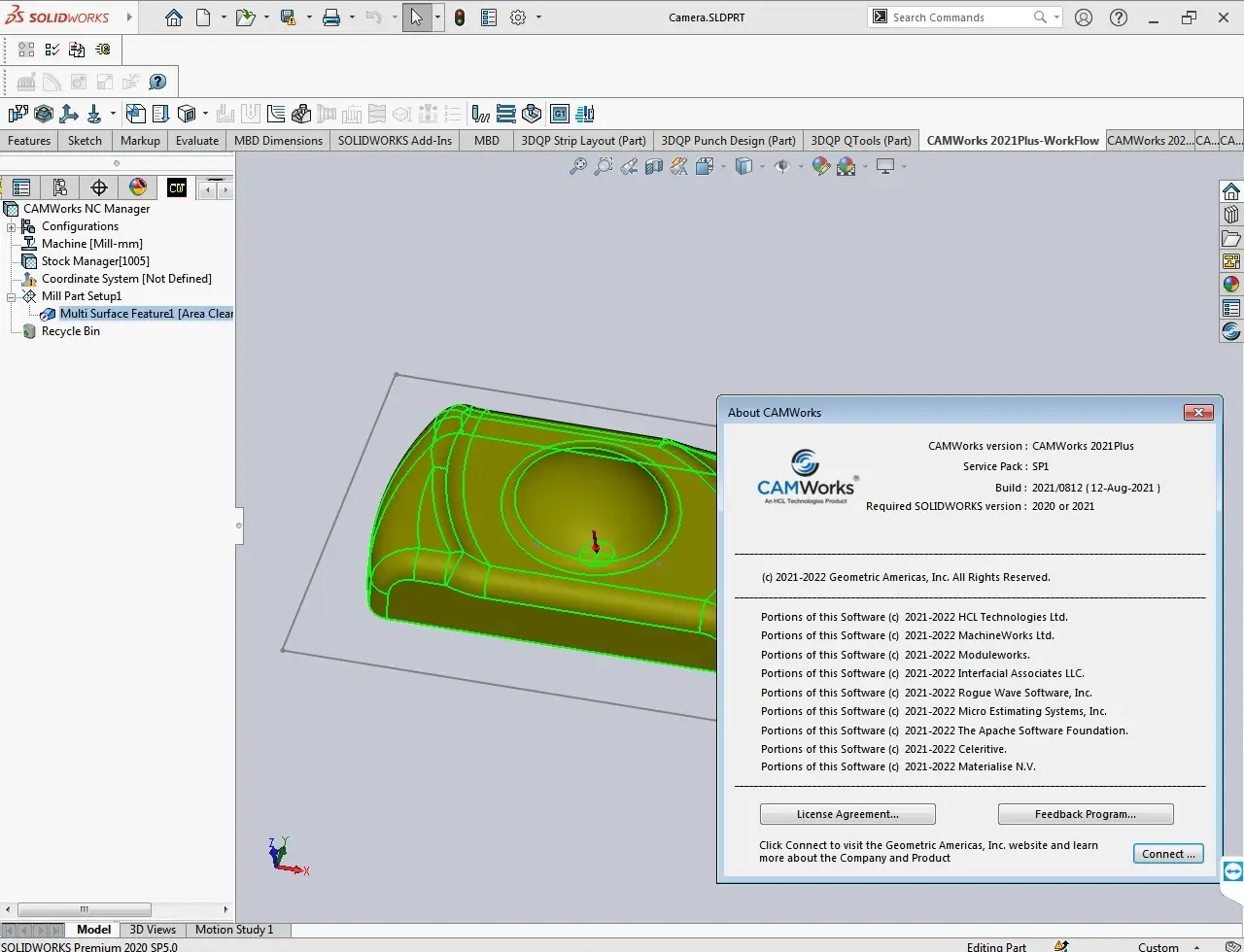Click the File Explorer folder icon in task pane
The width and height of the screenshot is (1244, 952).
tap(1231, 238)
